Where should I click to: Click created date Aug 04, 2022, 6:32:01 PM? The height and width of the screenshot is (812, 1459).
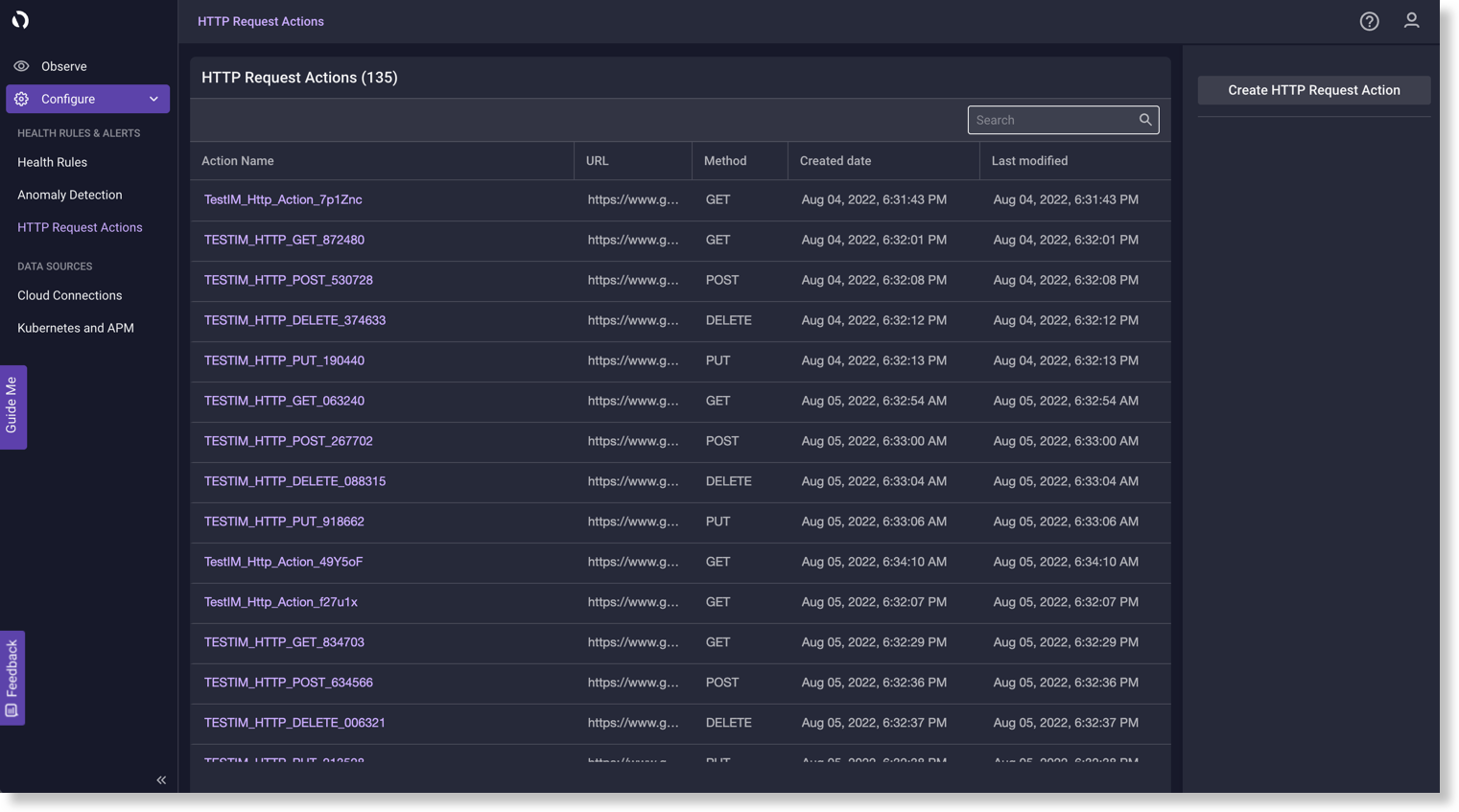click(874, 240)
